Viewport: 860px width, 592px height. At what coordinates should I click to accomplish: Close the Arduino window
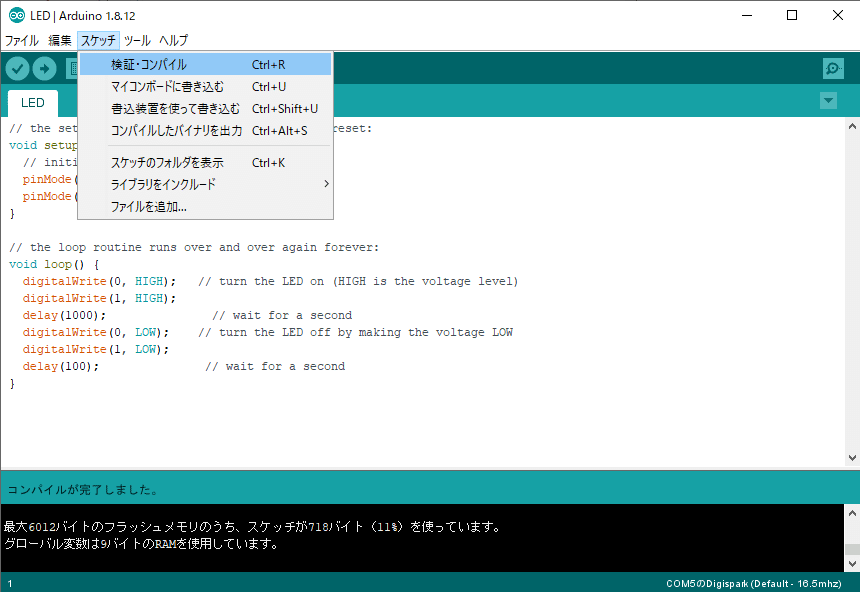(x=838, y=15)
